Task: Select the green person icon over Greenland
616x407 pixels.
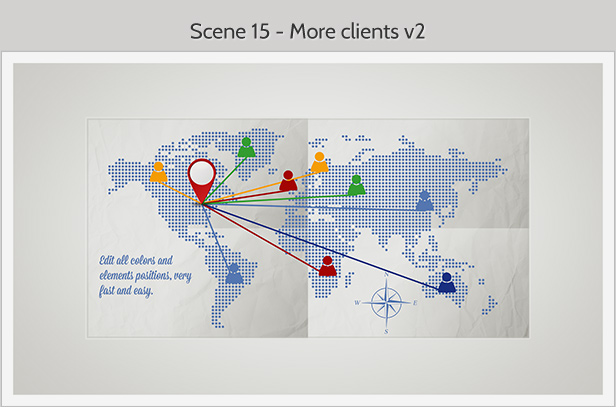Action: coord(247,147)
